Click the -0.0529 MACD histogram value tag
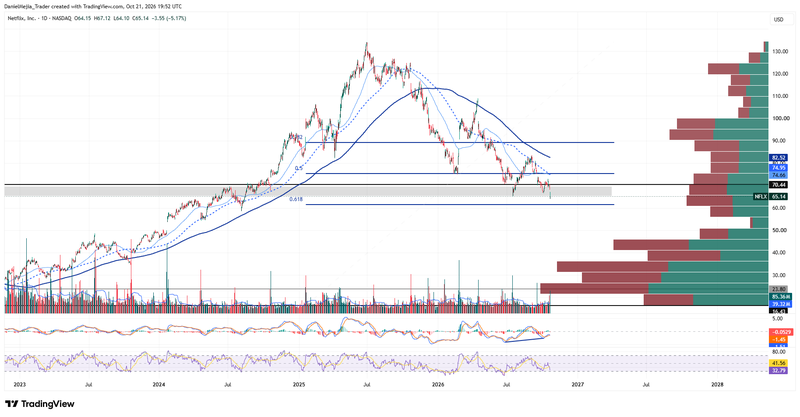Viewport: 800px width, 417px height. [781, 332]
